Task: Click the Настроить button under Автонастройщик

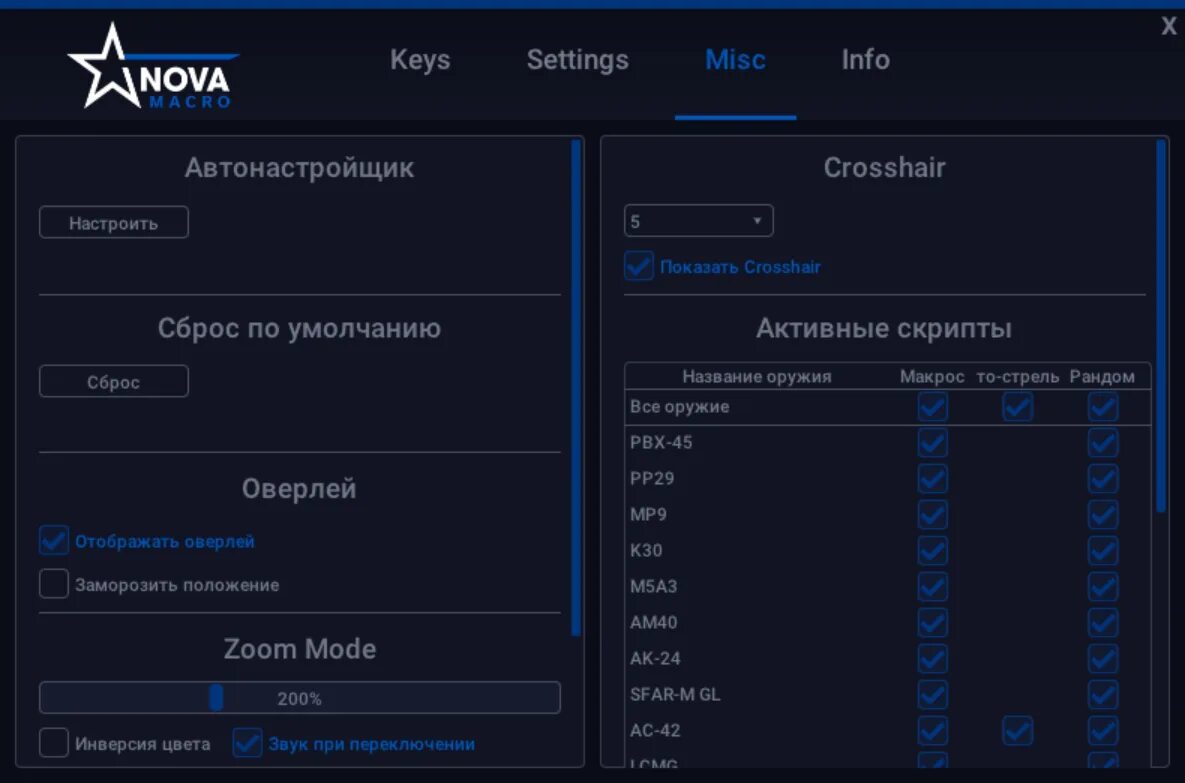Action: coord(113,222)
